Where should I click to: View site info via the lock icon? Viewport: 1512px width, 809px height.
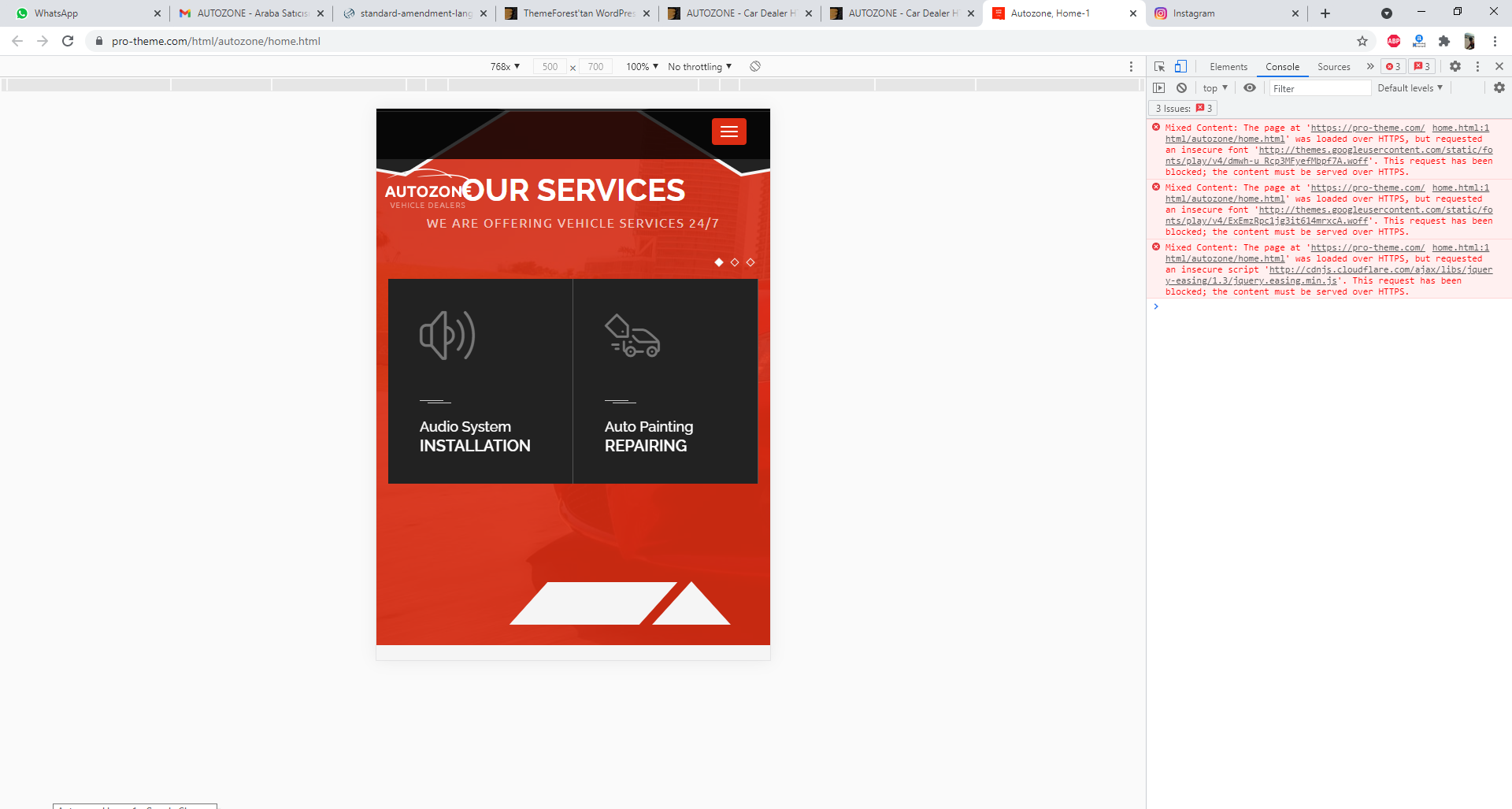(x=99, y=41)
